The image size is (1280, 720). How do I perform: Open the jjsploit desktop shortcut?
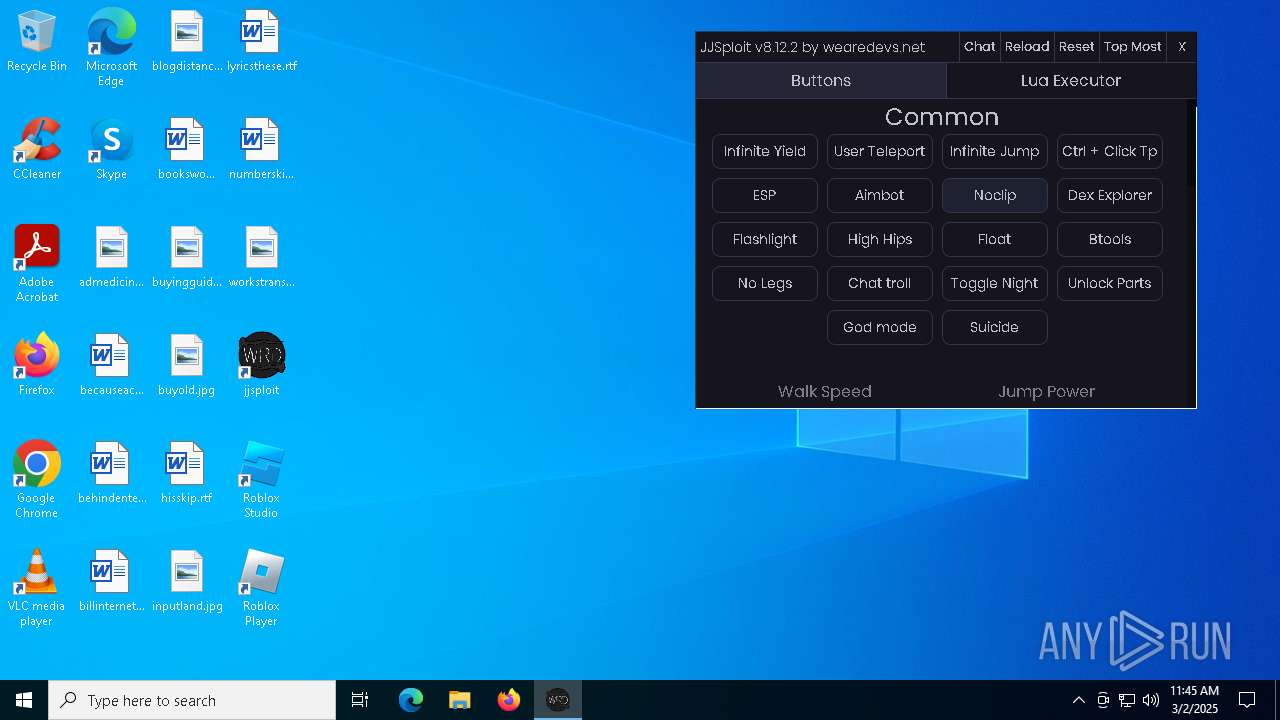[x=261, y=365]
